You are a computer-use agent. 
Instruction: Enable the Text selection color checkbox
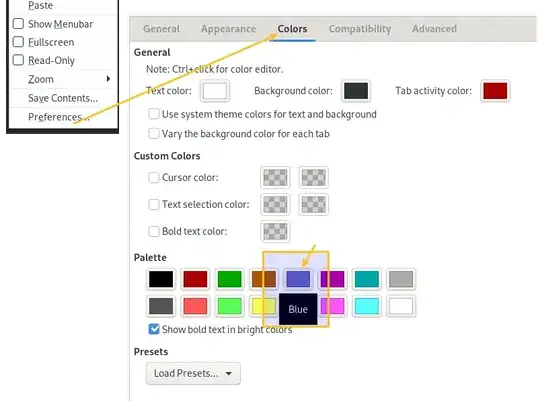coord(154,205)
